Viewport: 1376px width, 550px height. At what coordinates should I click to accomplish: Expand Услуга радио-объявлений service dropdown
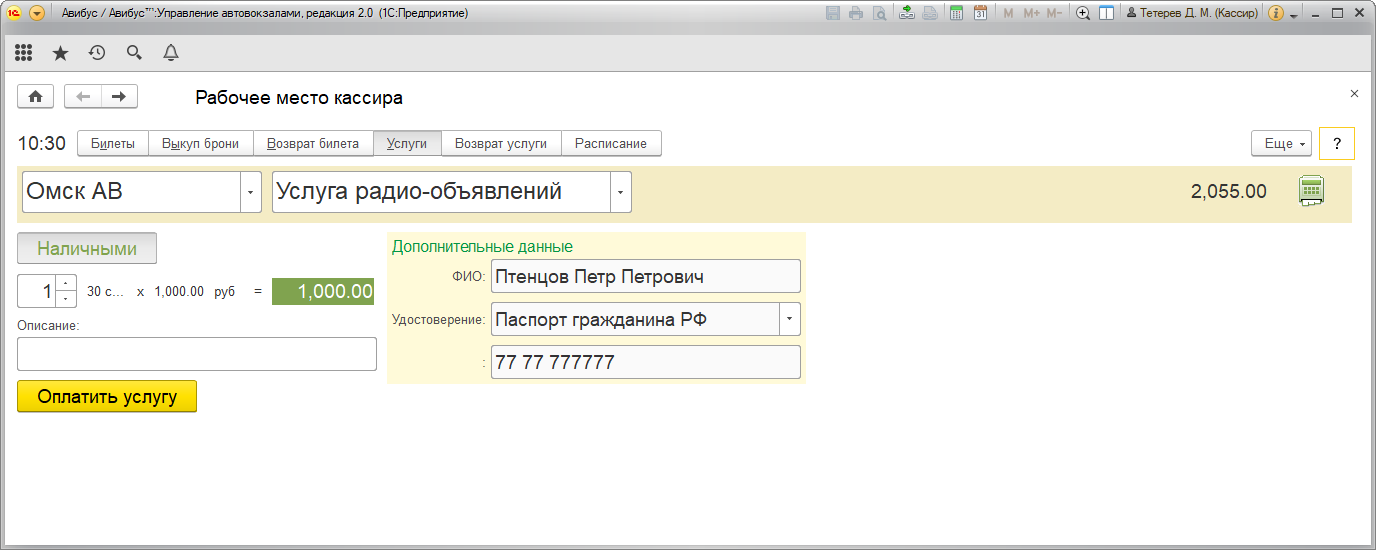click(x=621, y=193)
